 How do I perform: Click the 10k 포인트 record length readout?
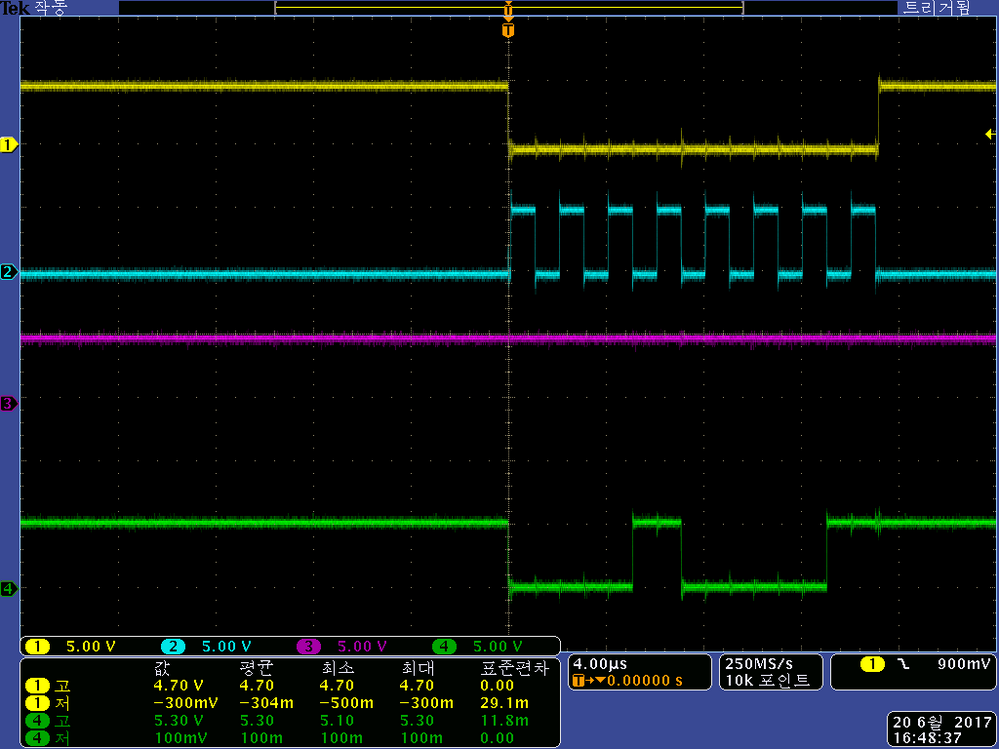[767, 681]
